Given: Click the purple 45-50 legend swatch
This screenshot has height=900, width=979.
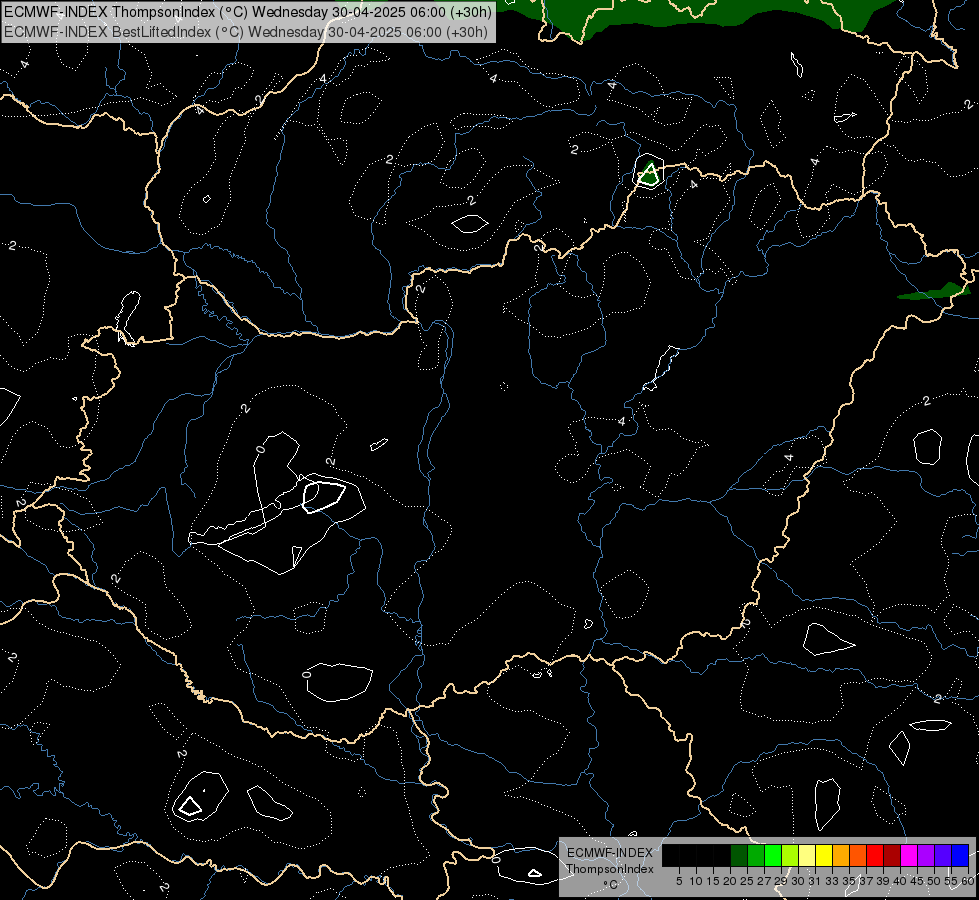Looking at the screenshot, I should tap(926, 855).
